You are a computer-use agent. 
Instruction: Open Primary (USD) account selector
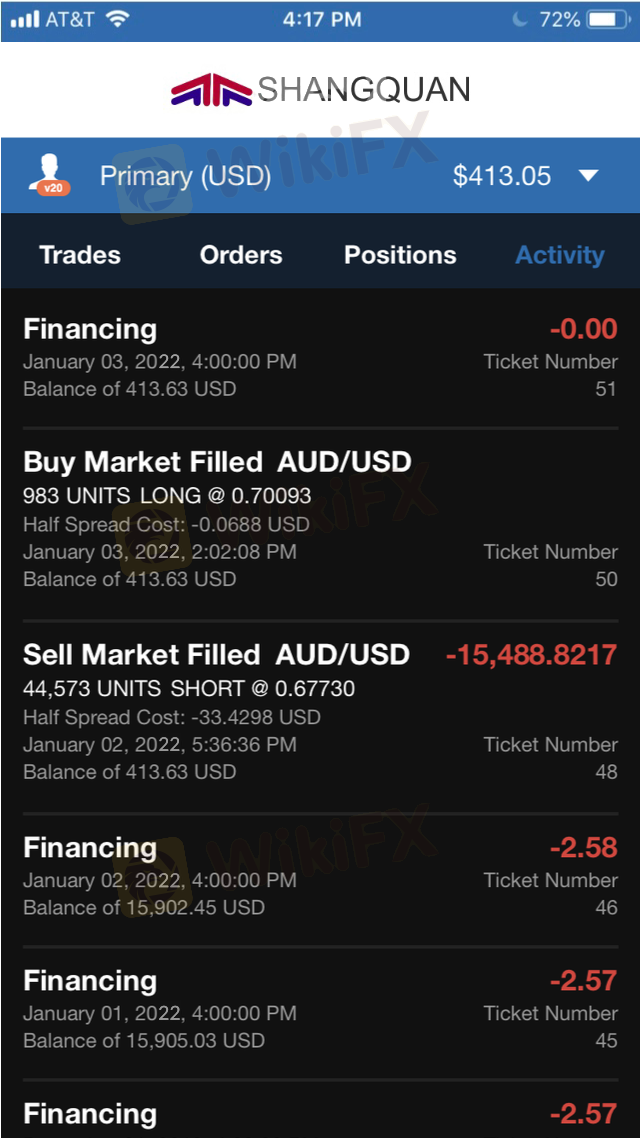(185, 176)
